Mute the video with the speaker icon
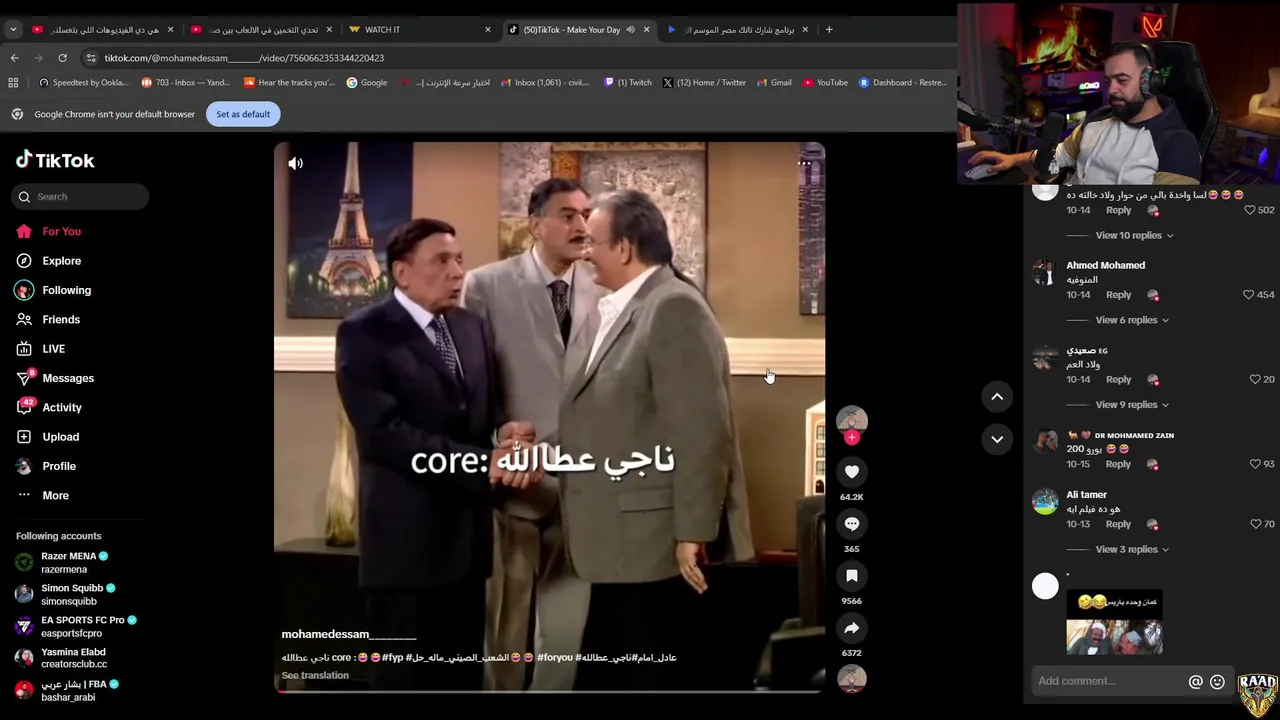 pos(295,163)
